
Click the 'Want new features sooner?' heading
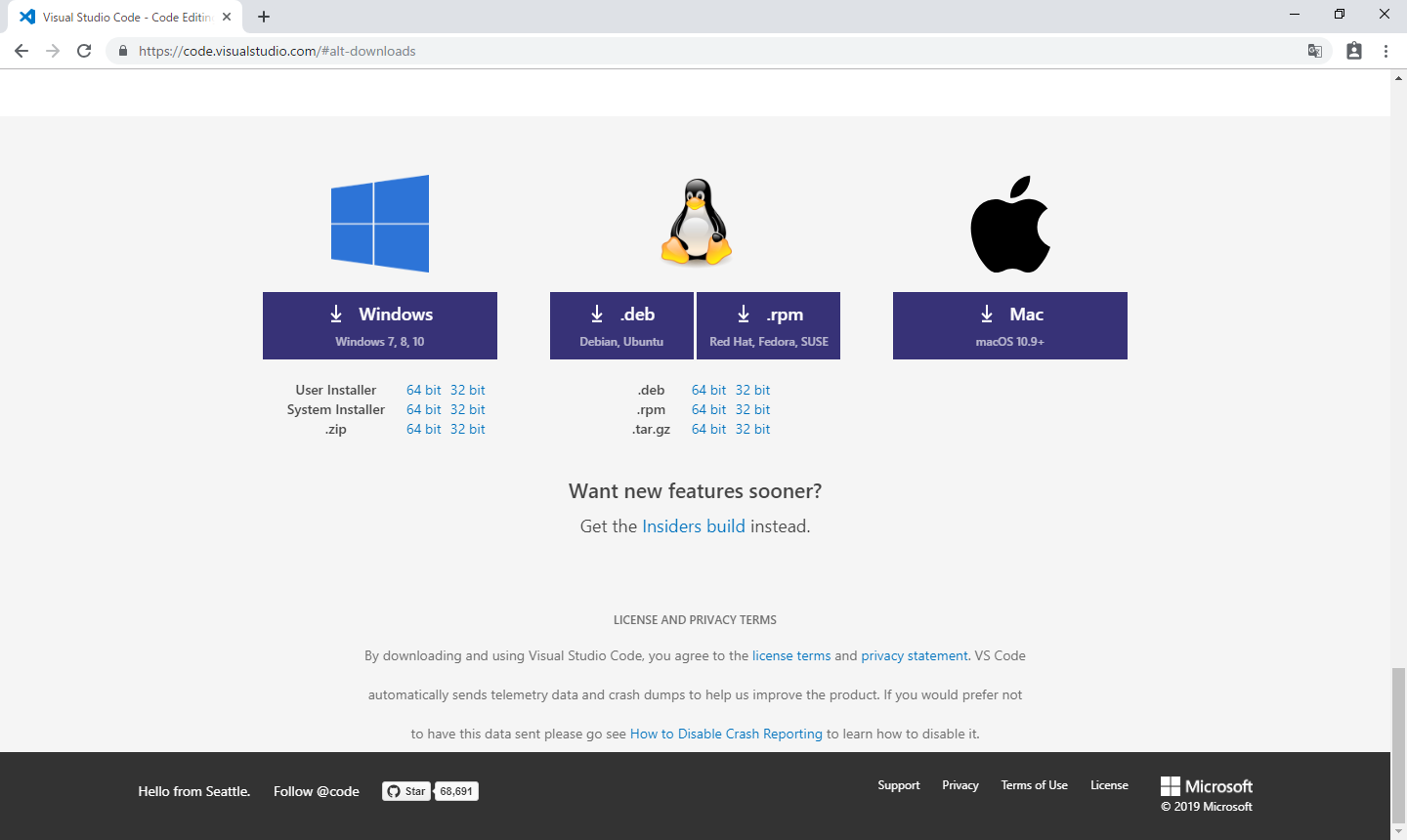click(696, 490)
